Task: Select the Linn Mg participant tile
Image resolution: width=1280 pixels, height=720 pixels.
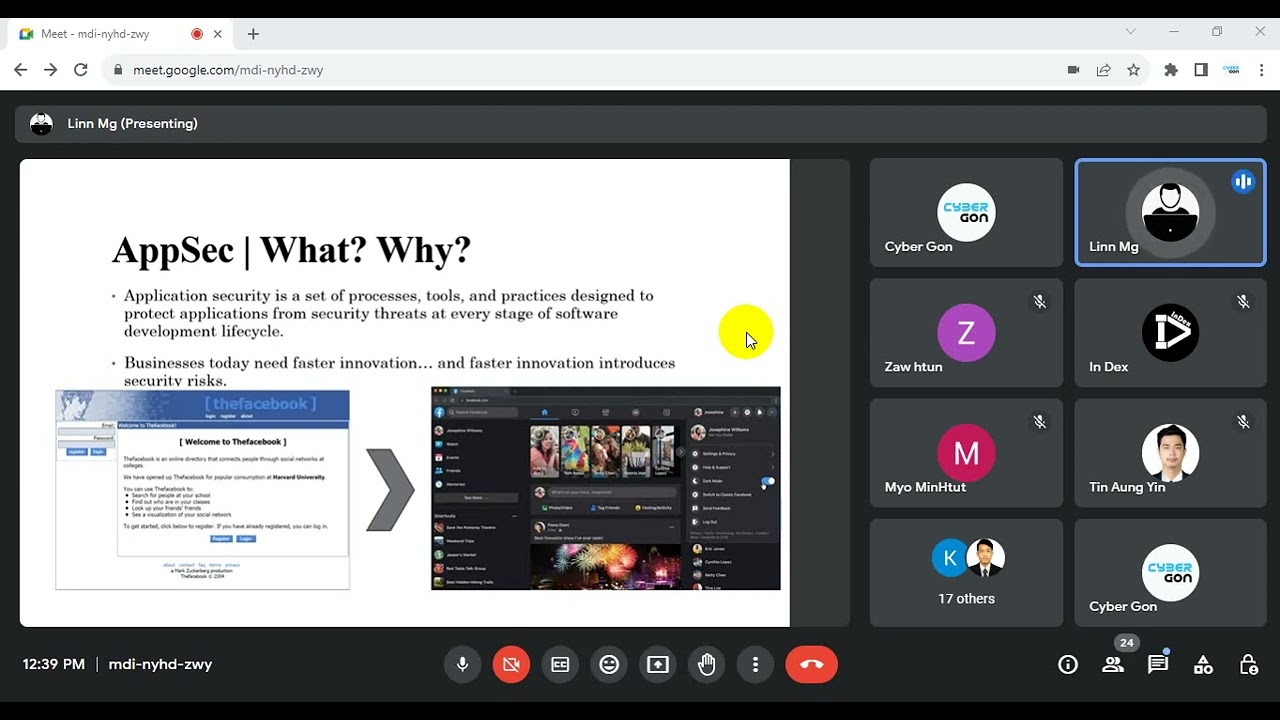Action: pos(1170,213)
